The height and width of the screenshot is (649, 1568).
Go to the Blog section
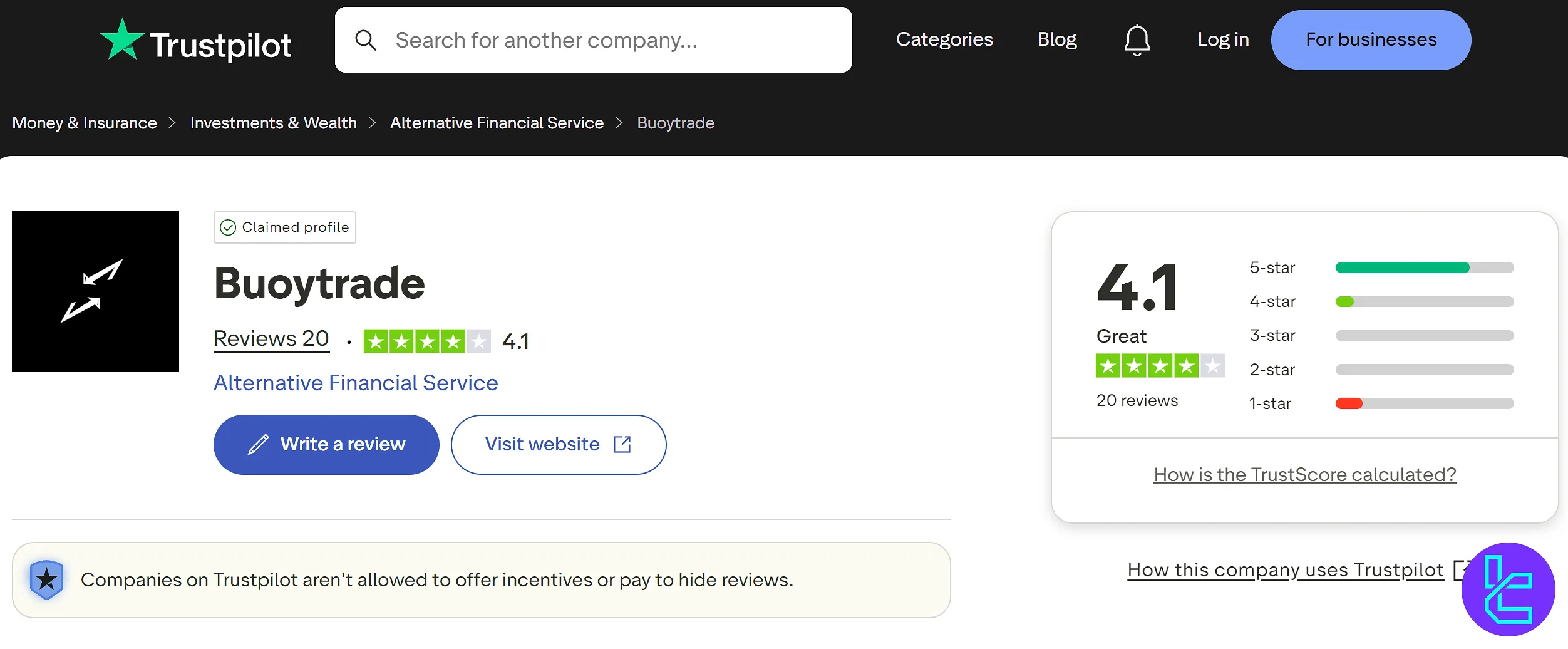pos(1056,39)
